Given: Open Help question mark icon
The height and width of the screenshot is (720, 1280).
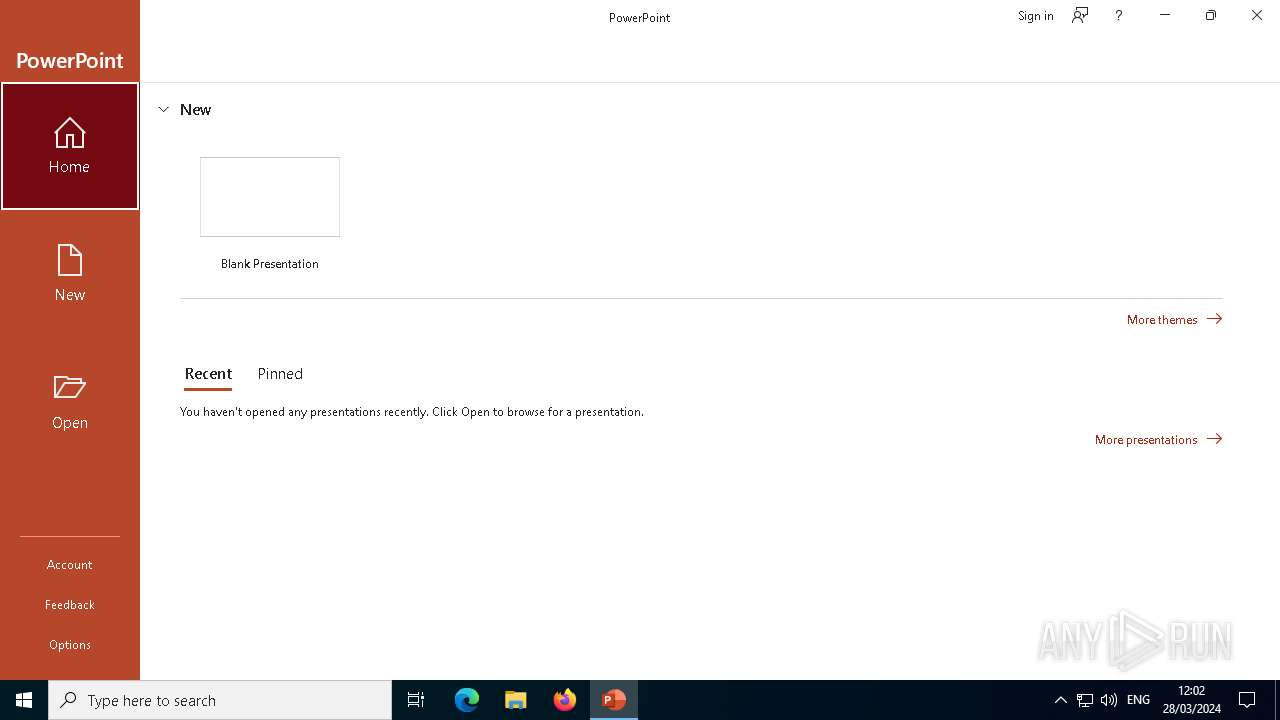Looking at the screenshot, I should pyautogui.click(x=1119, y=16).
